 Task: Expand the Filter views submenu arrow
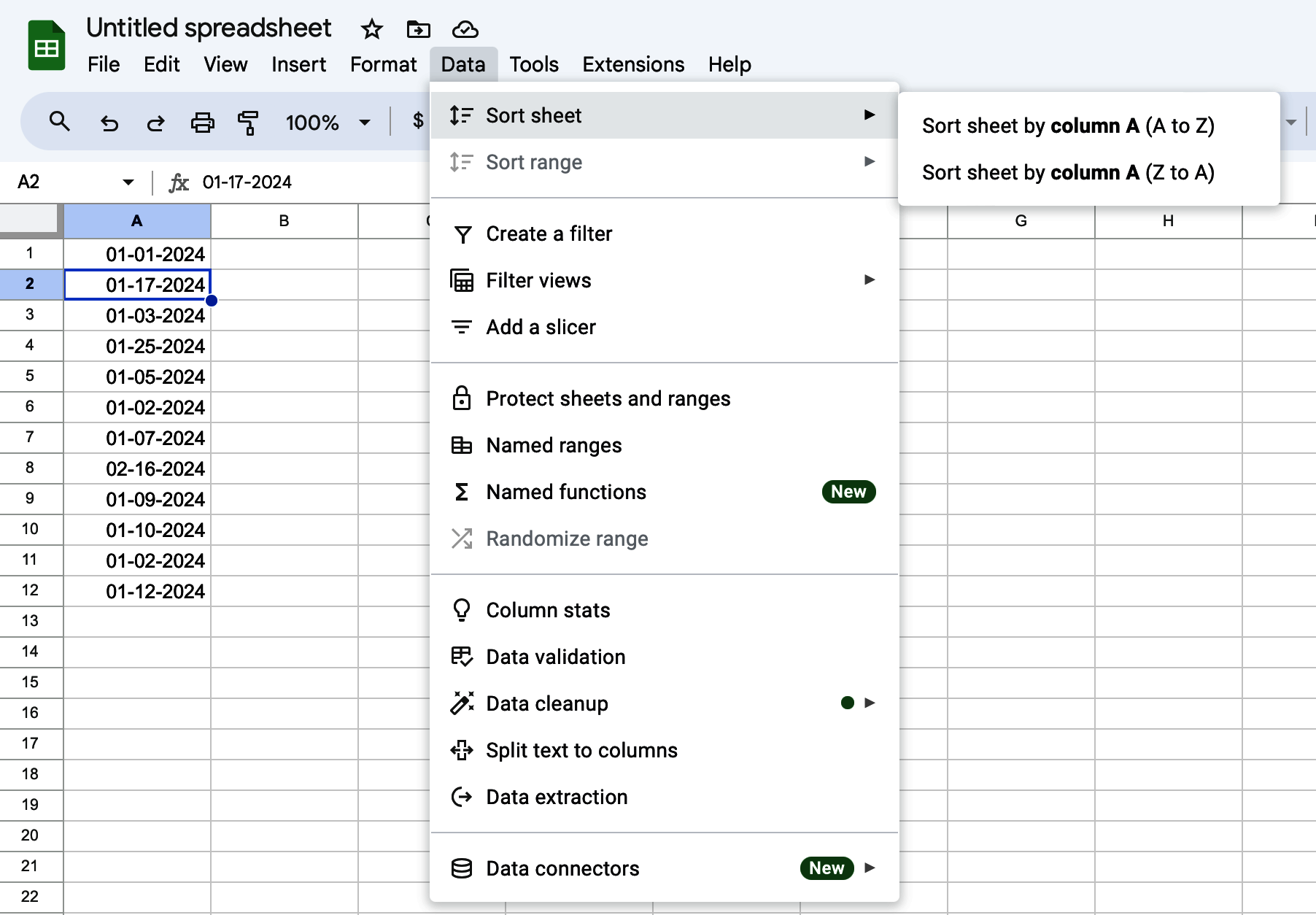(x=870, y=279)
